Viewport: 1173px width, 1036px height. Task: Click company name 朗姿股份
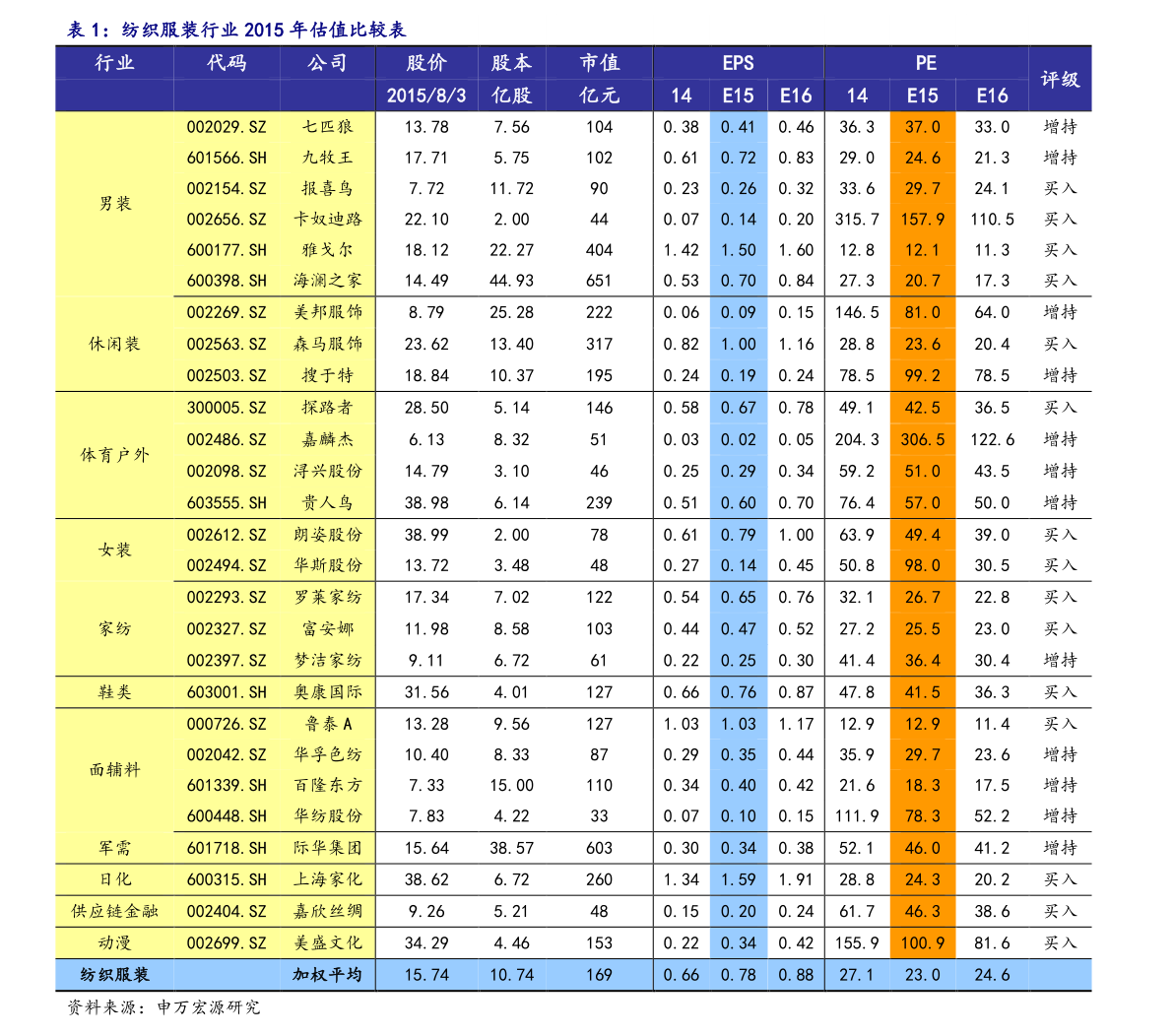click(x=328, y=535)
